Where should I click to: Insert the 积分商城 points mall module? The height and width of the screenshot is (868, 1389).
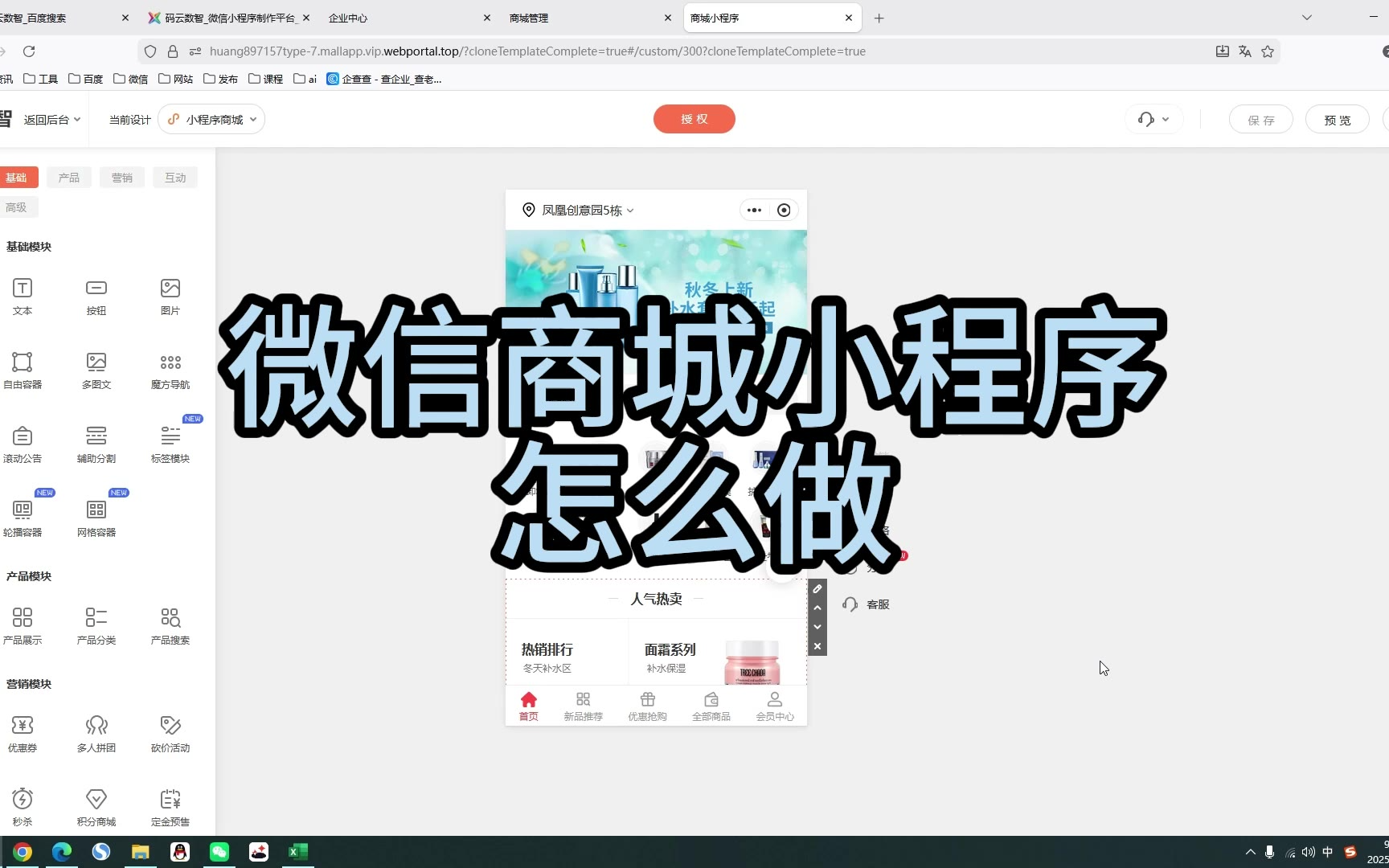[x=96, y=808]
